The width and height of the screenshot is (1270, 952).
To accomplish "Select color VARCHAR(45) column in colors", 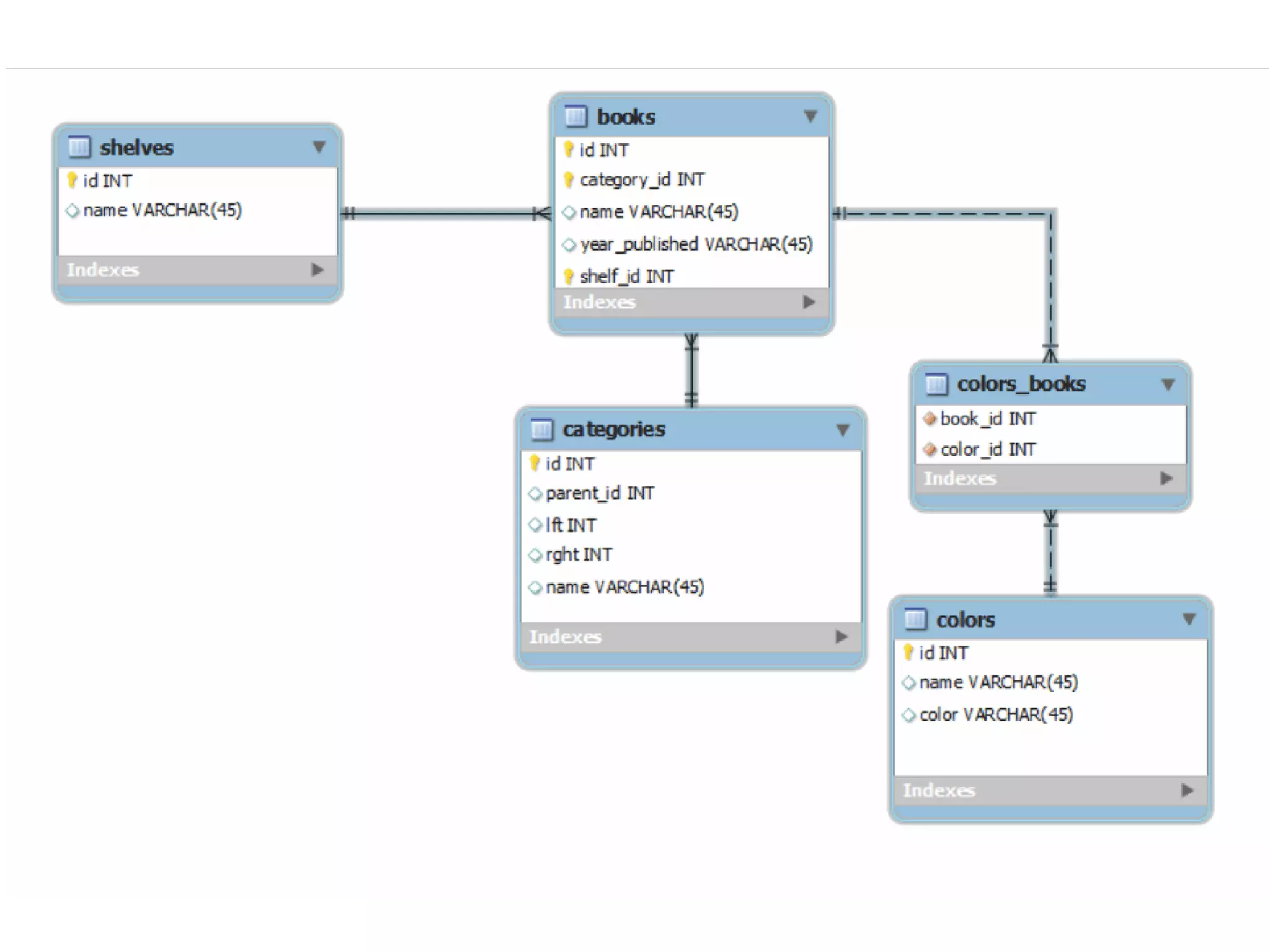I will pyautogui.click(x=996, y=715).
